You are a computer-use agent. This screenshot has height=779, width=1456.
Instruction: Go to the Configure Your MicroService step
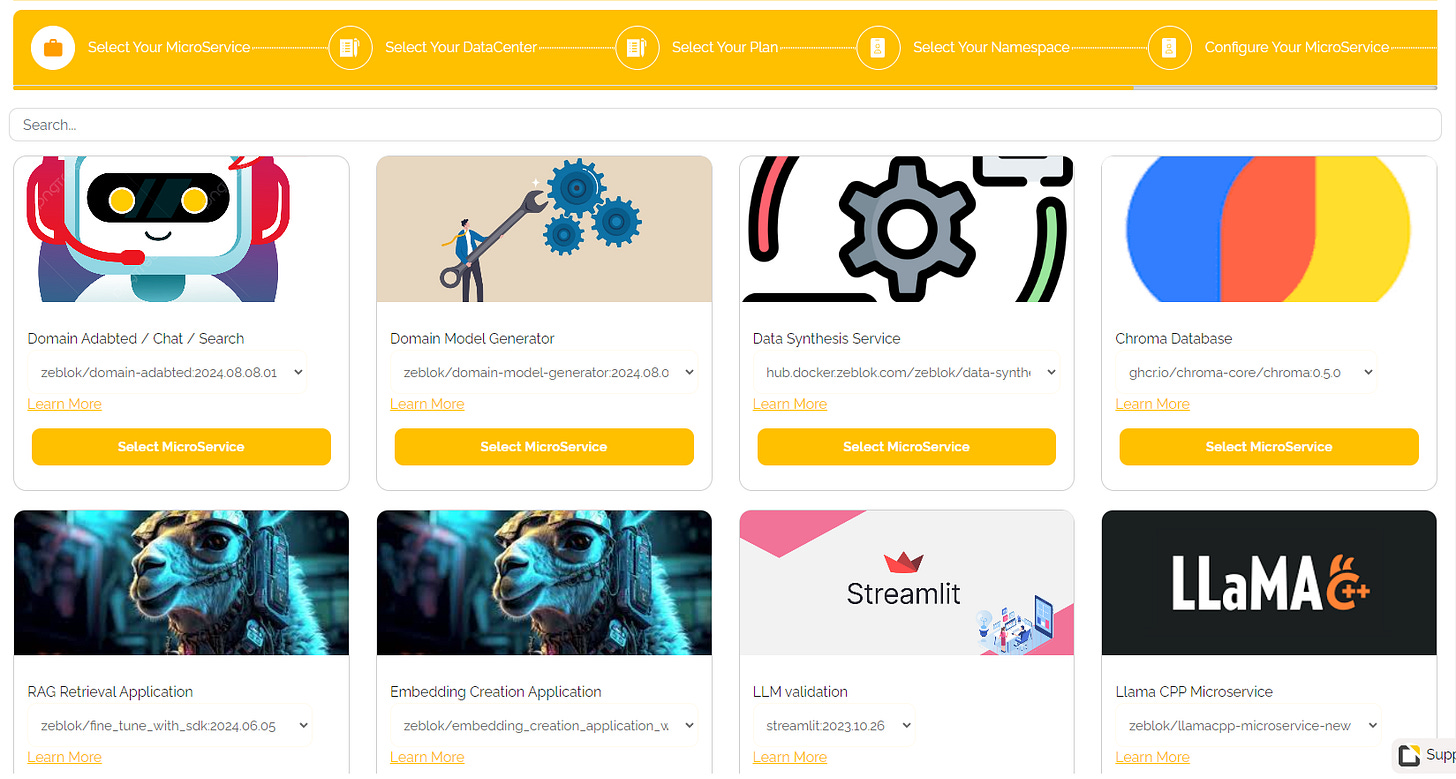[1297, 47]
